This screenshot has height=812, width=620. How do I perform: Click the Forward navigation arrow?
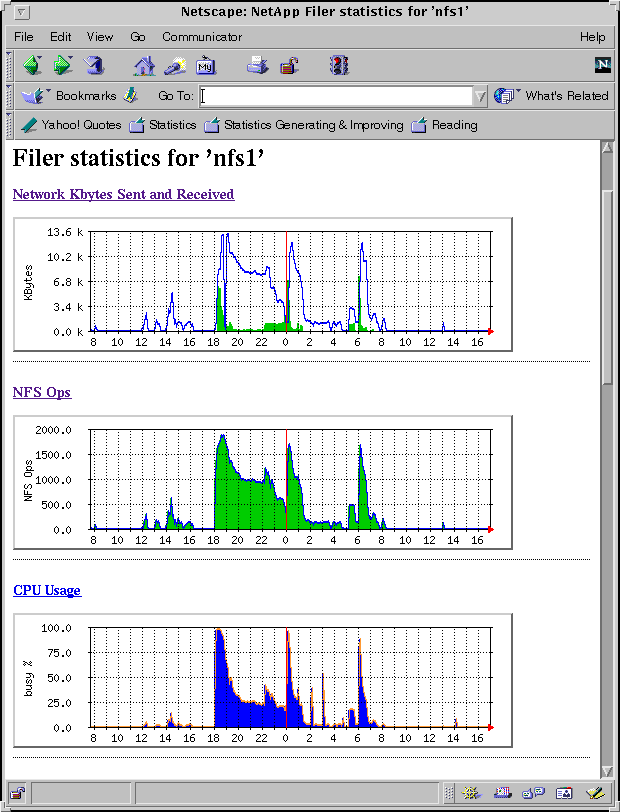click(x=63, y=66)
